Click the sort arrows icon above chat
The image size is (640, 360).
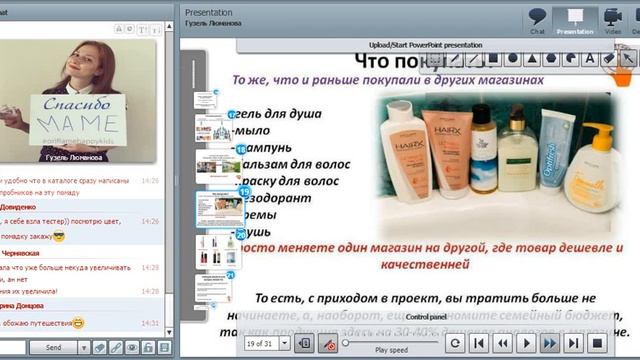156,29
